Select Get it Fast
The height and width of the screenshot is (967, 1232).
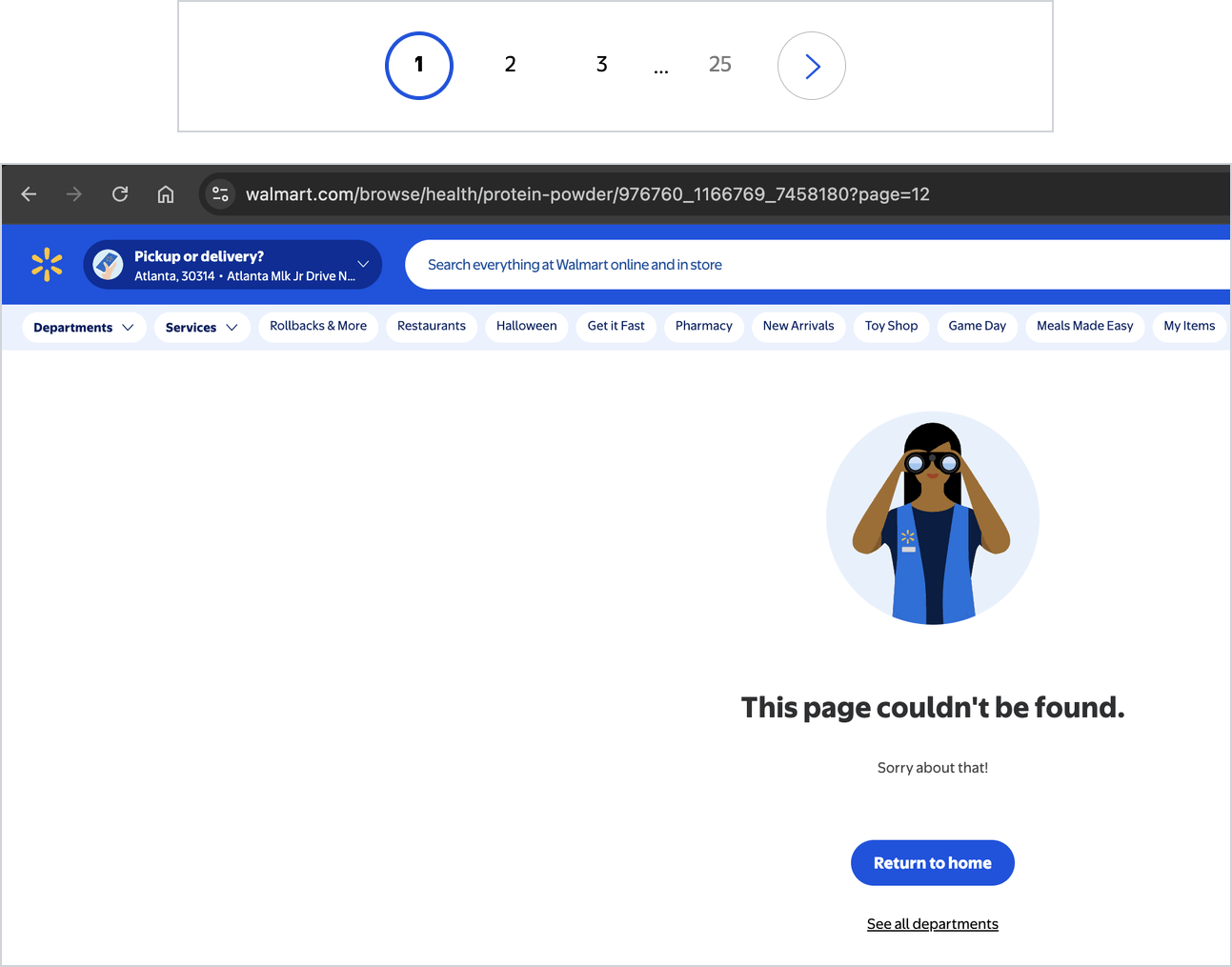(616, 326)
